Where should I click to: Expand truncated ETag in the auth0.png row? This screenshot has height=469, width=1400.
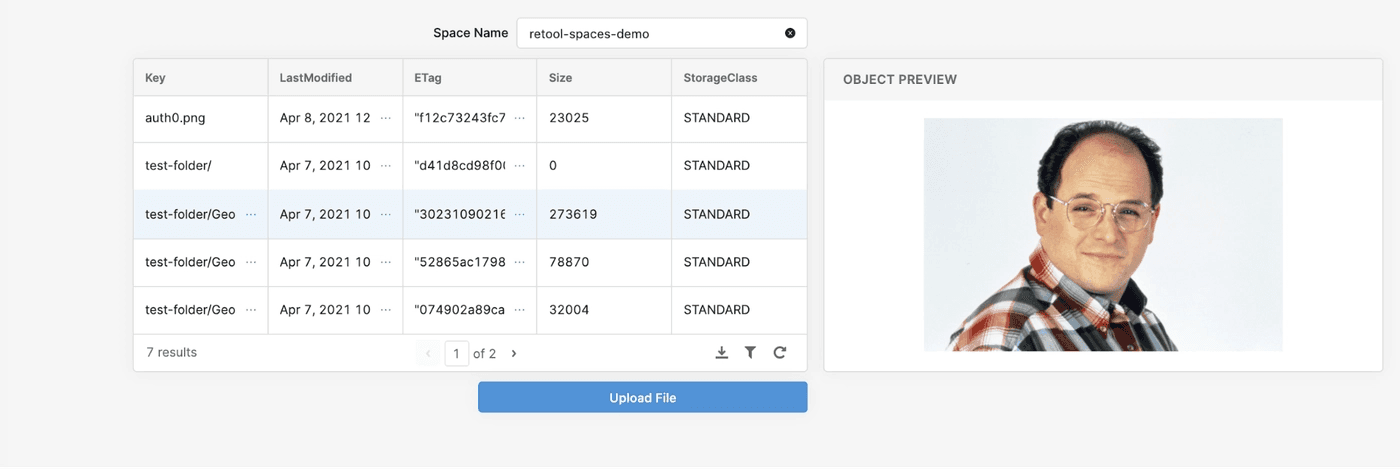pyautogui.click(x=520, y=118)
